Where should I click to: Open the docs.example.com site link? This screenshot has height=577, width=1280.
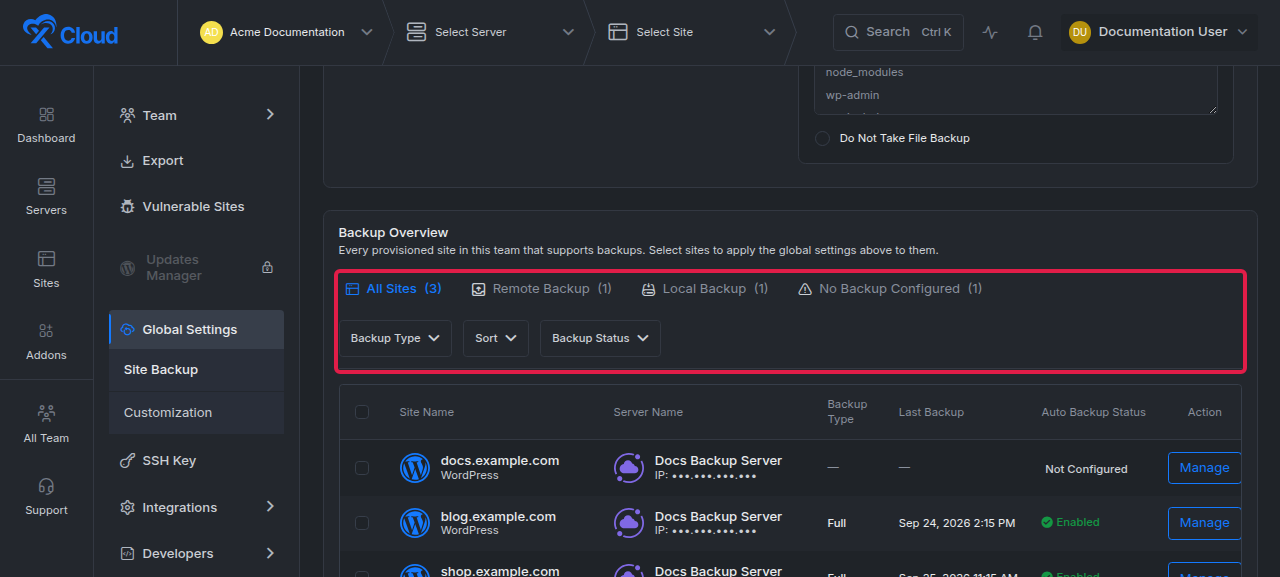tap(500, 461)
